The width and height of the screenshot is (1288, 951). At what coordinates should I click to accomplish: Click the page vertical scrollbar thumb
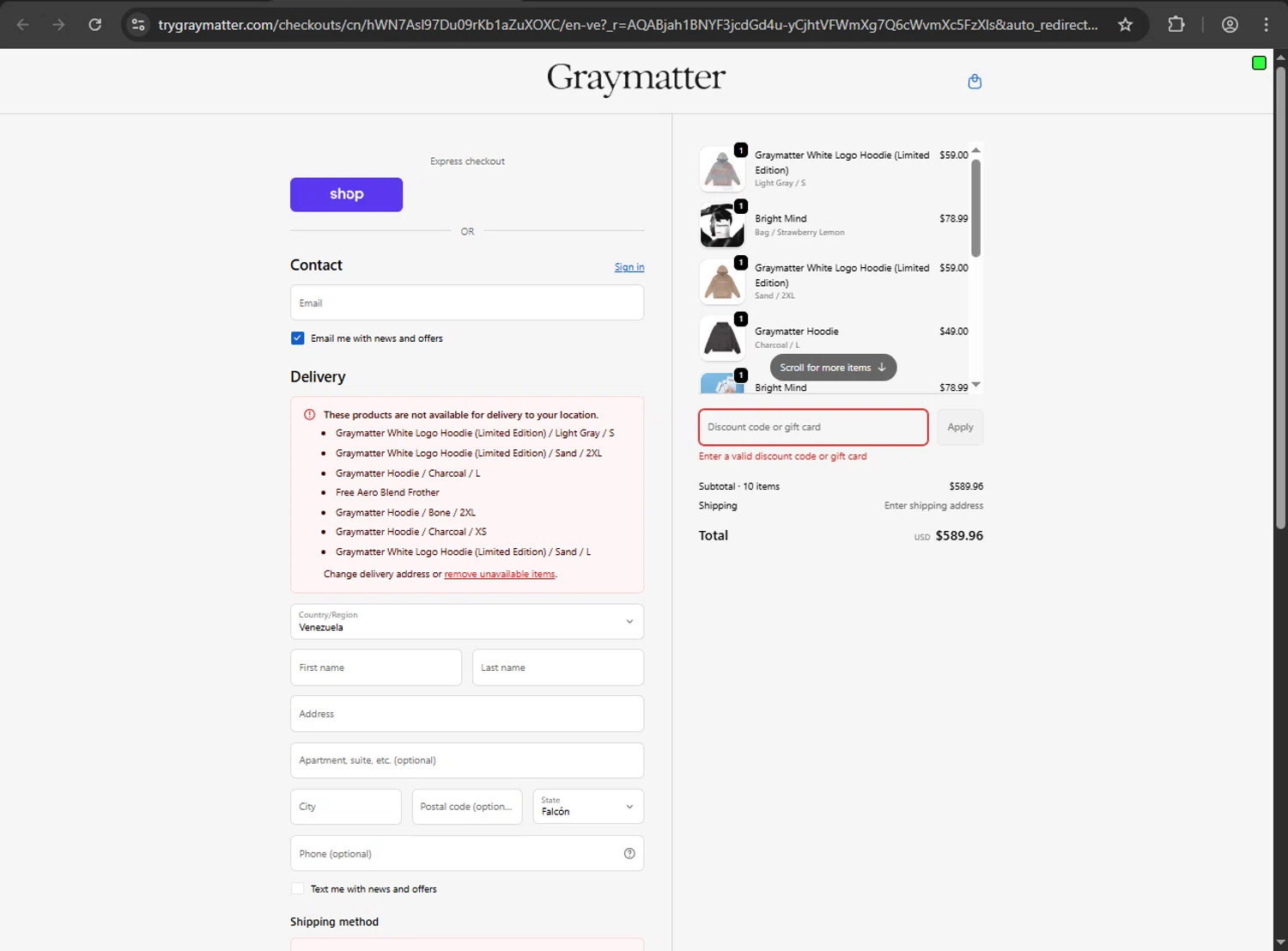click(1280, 296)
